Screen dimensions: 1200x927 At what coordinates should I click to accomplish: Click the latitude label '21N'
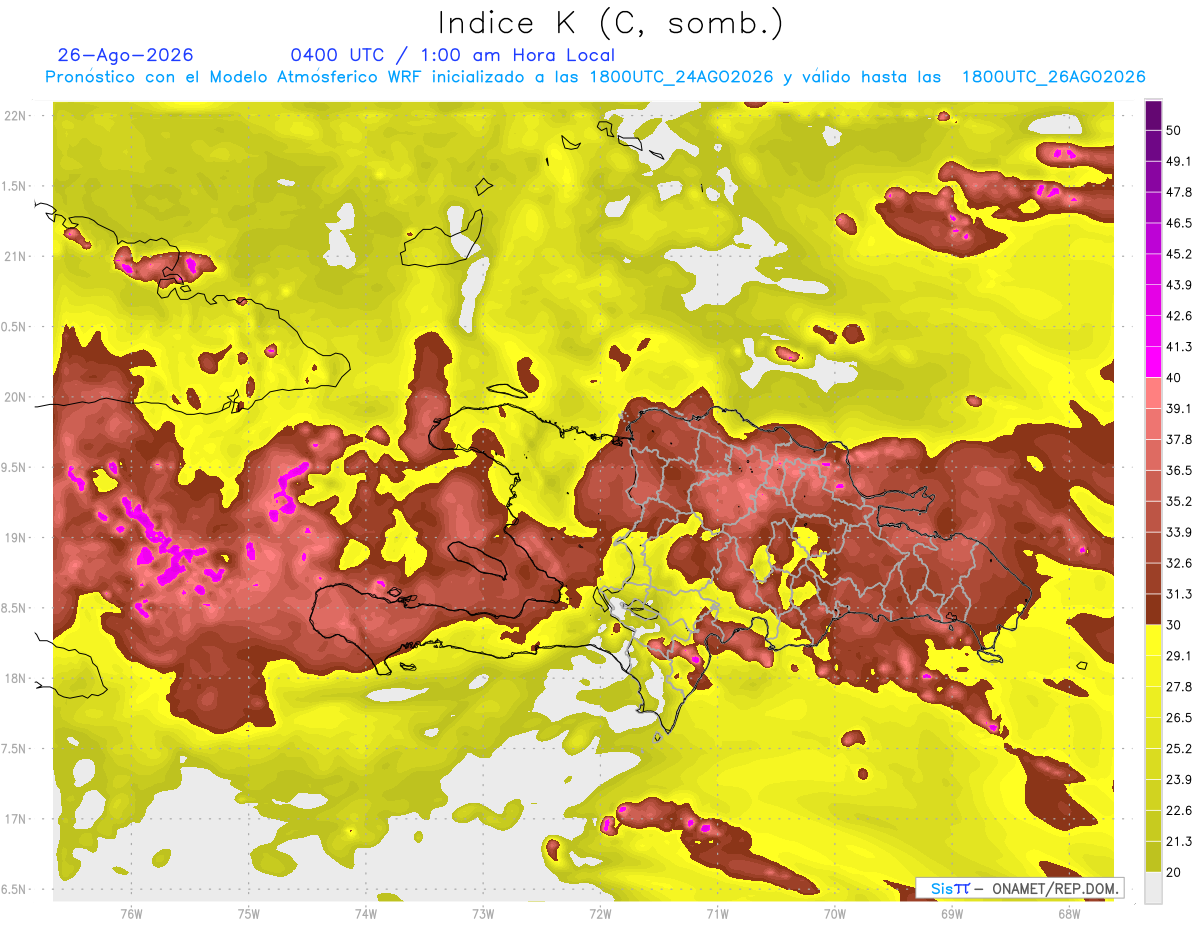(14, 256)
